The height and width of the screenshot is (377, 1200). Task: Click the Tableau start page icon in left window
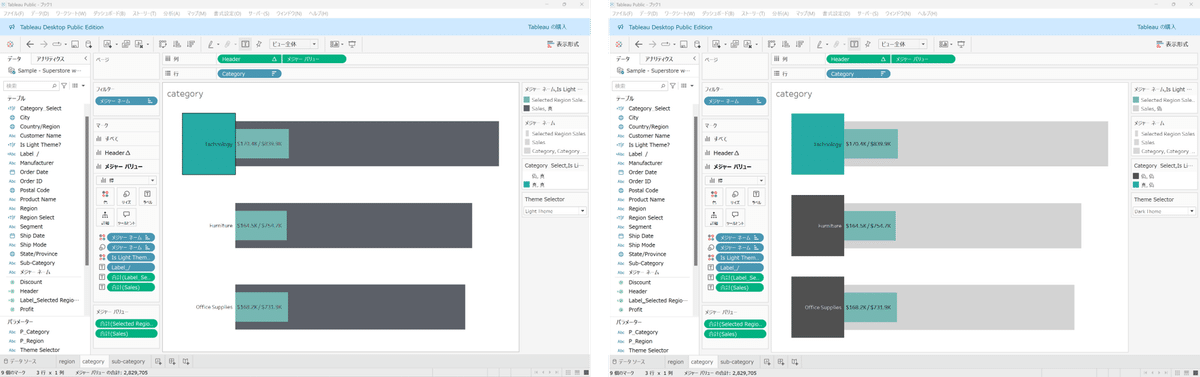(x=11, y=44)
